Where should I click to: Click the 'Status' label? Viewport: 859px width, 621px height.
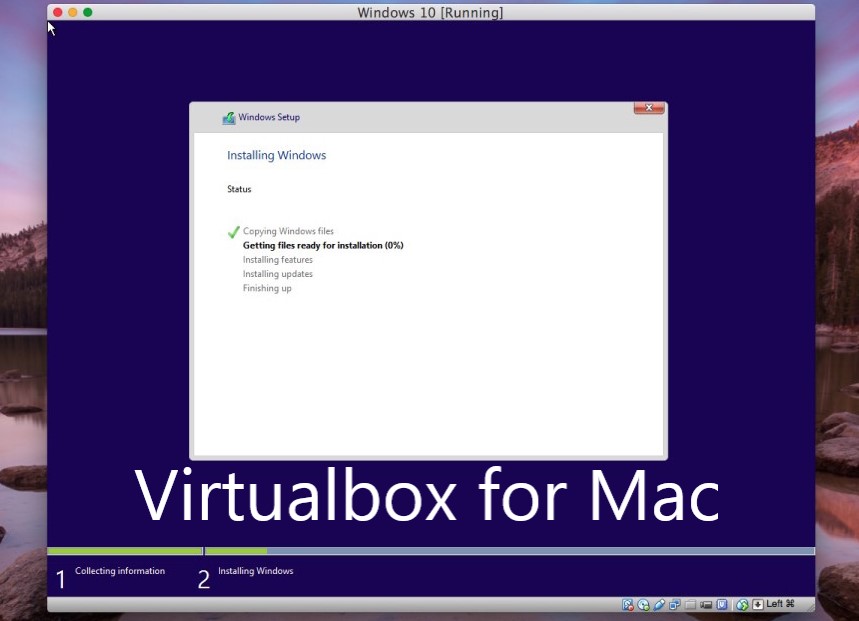coord(239,189)
